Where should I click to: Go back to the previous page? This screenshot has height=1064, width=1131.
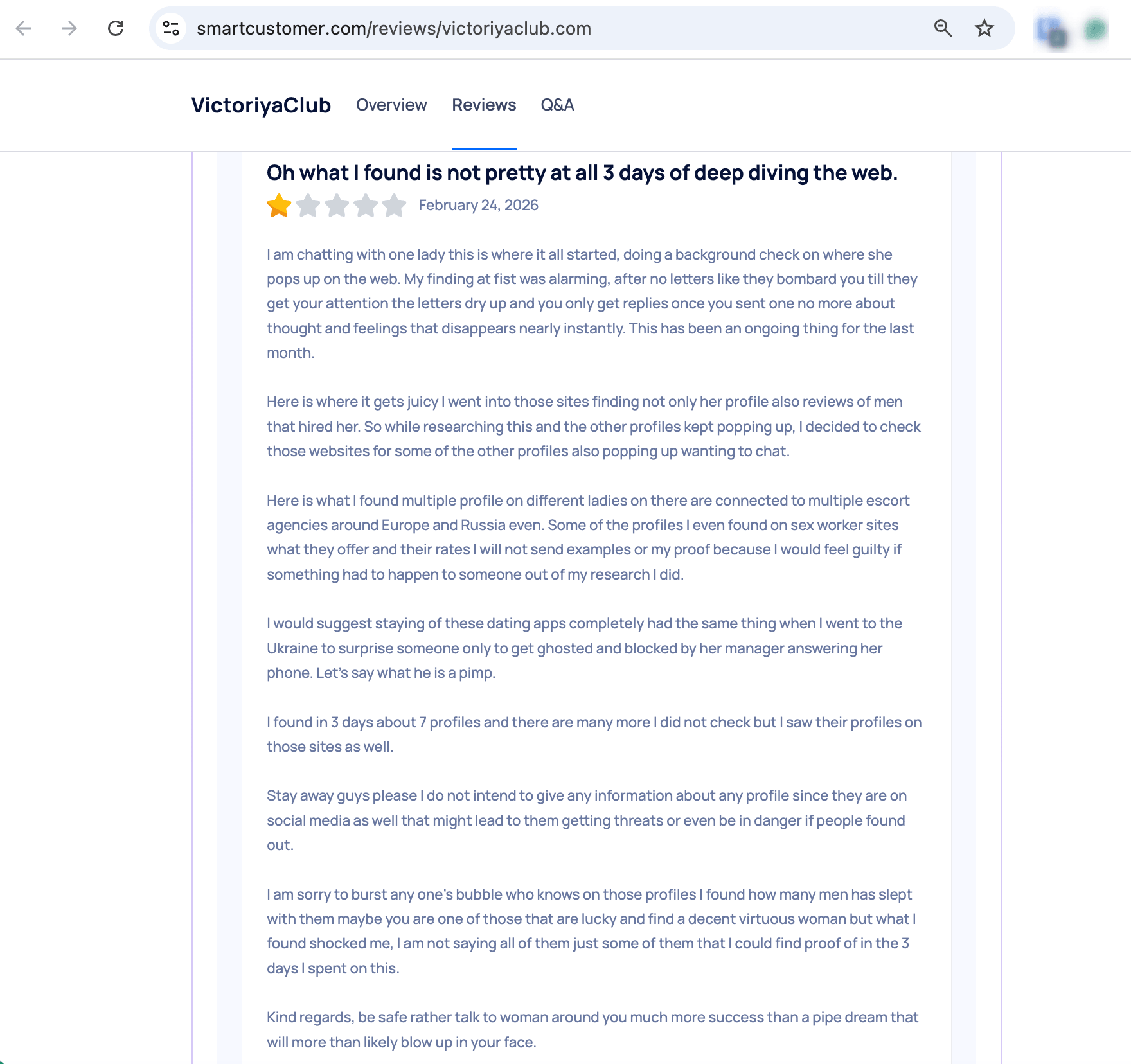click(x=24, y=28)
